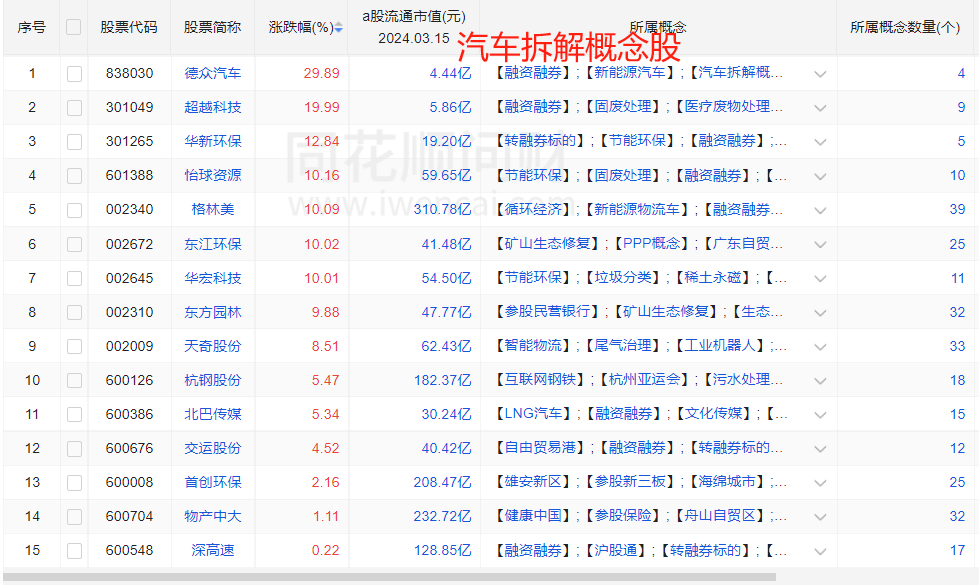Screen dimensions: 979x585
Task: Open the 德众汽车 stock link
Action: tap(211, 72)
